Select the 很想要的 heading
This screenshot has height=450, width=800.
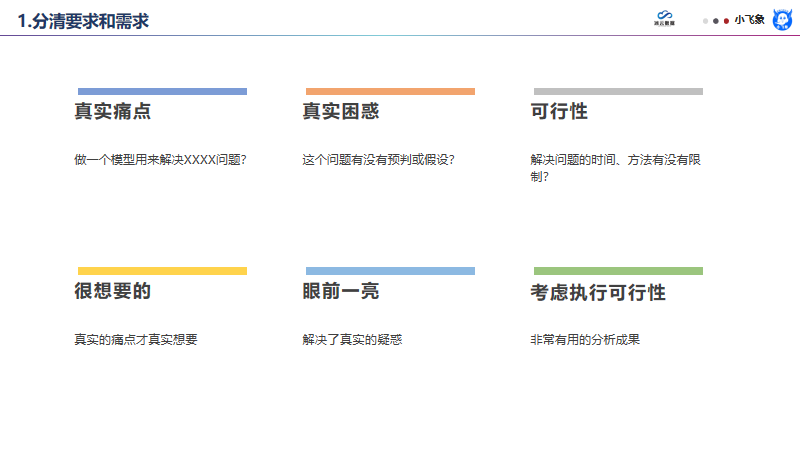113,291
